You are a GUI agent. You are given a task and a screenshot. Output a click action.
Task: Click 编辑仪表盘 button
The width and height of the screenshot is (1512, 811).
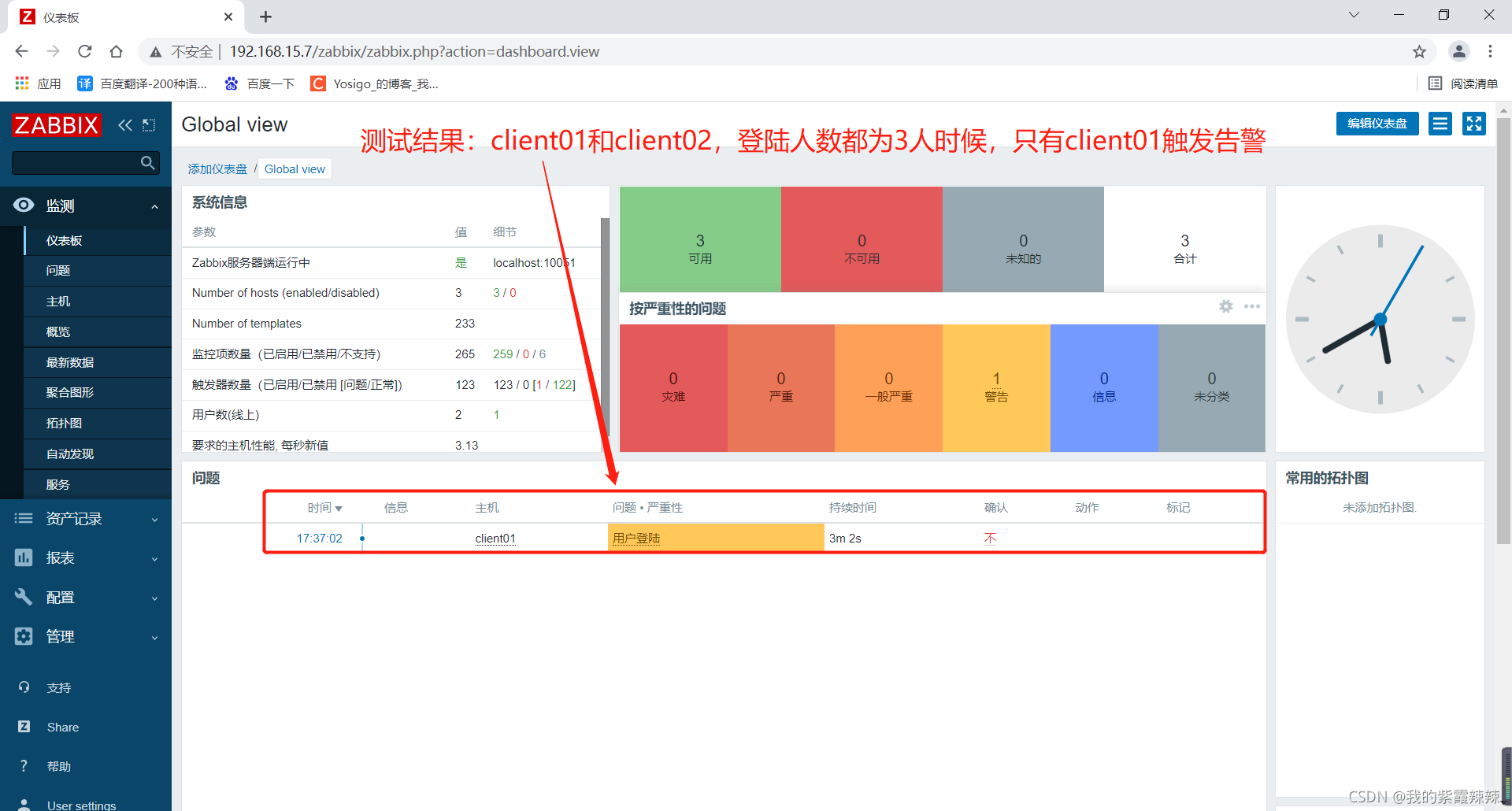pos(1377,124)
